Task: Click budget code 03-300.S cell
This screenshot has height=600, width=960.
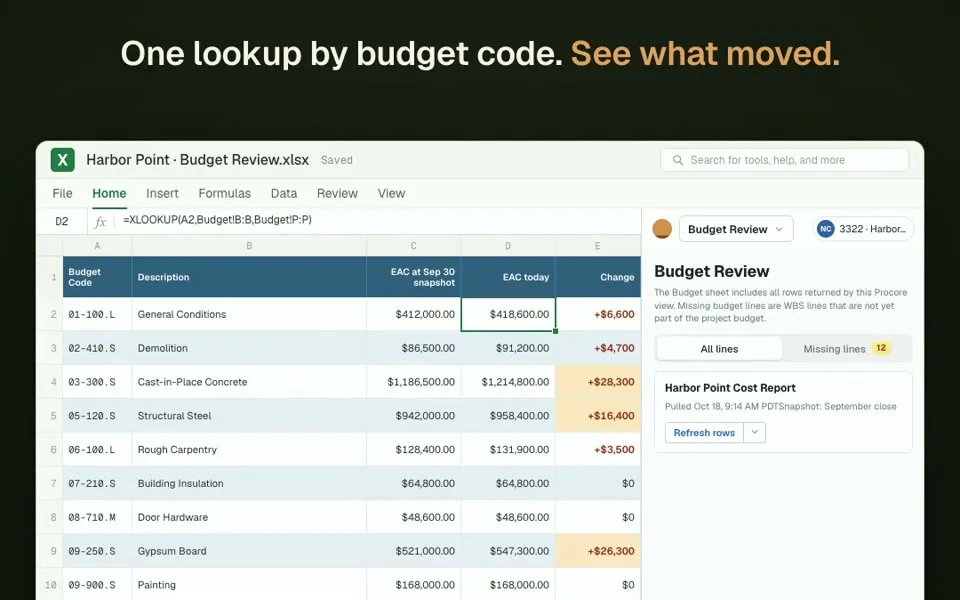Action: pos(97,382)
